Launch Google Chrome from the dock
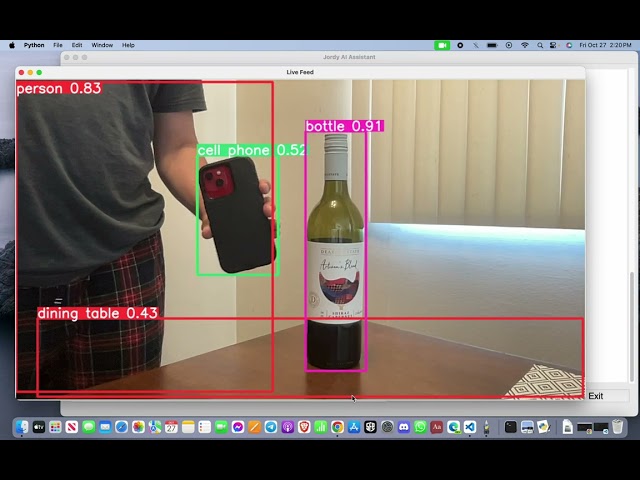Viewport: 640px width, 480px height. tap(337, 427)
